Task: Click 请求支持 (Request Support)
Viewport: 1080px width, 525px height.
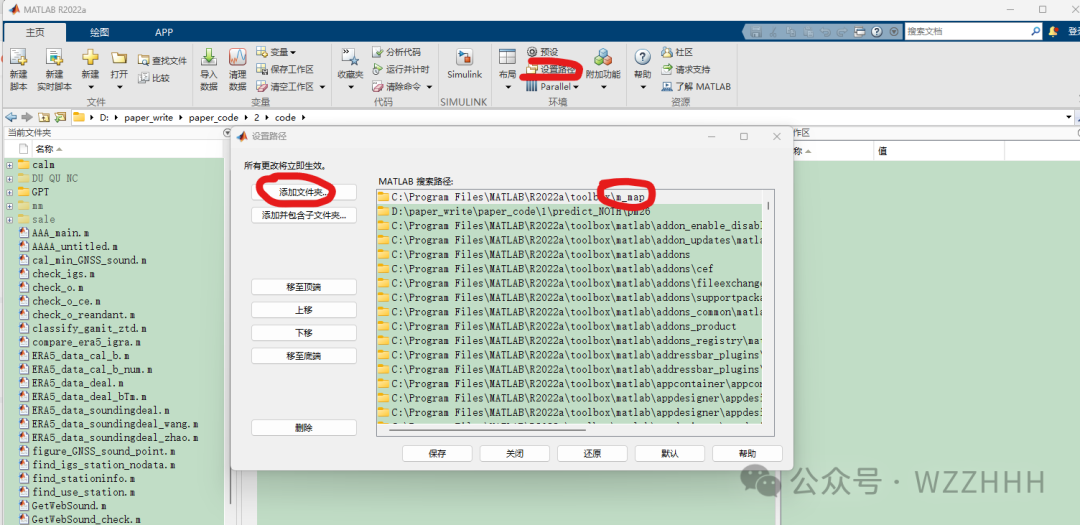Action: click(x=685, y=69)
